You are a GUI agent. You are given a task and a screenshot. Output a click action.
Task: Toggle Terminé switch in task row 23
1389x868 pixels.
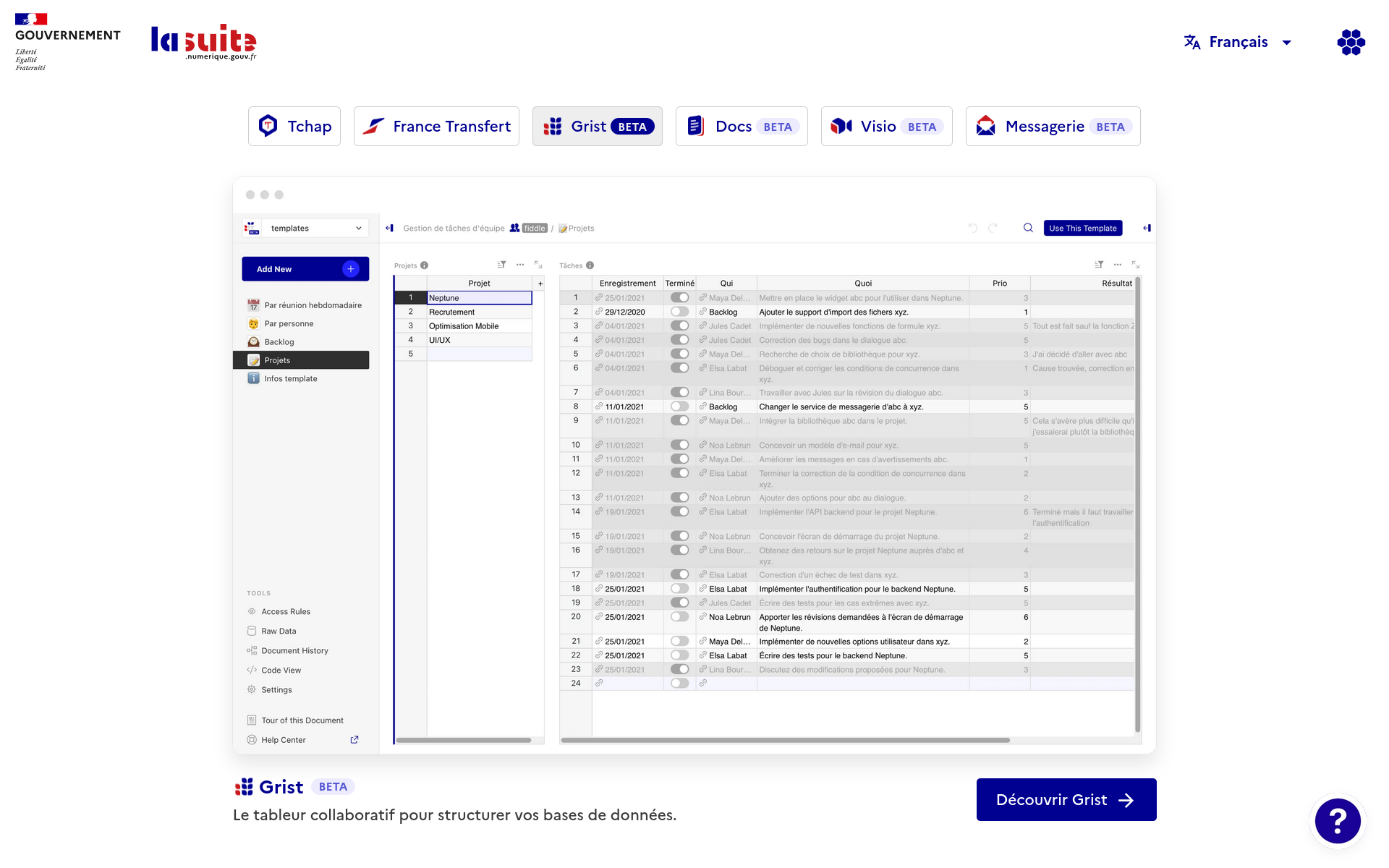coord(679,669)
